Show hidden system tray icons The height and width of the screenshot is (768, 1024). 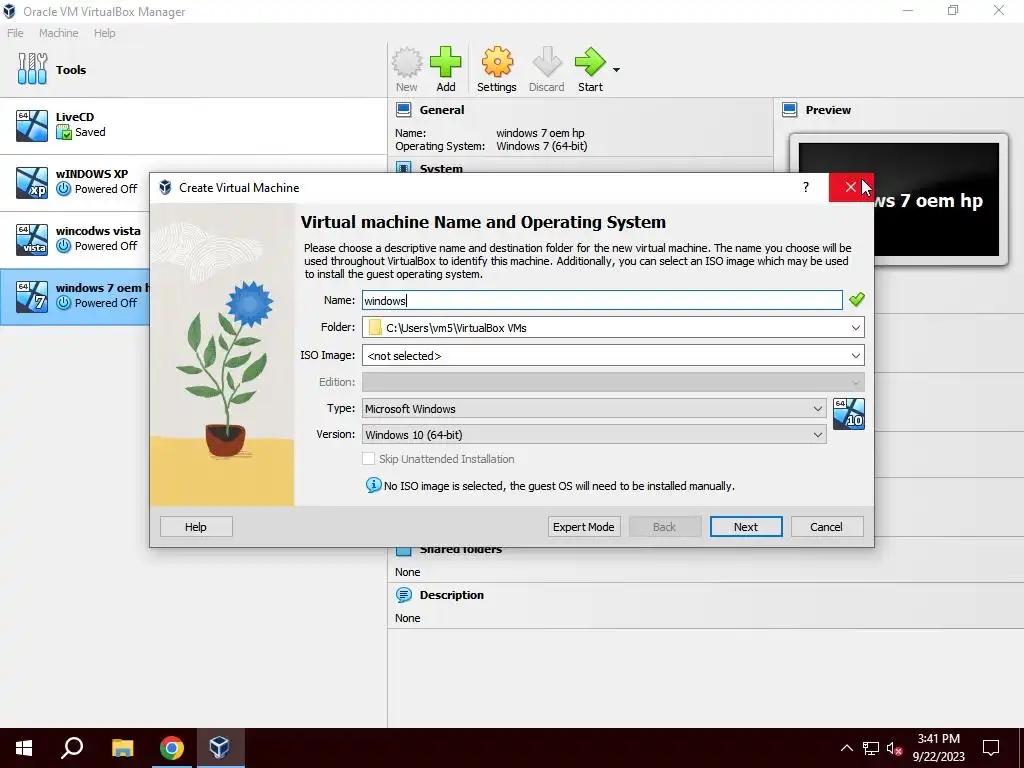[x=846, y=748]
